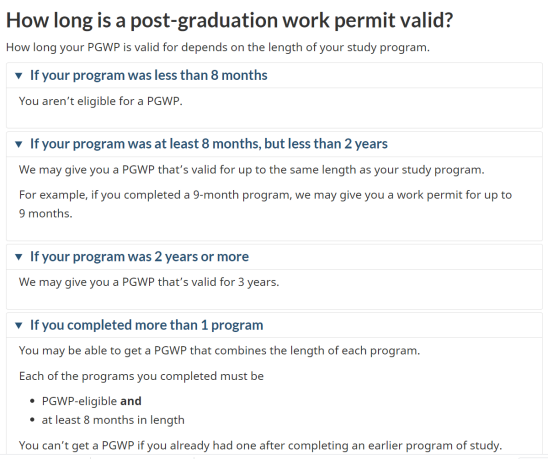Collapse the triangle beside 'less than 8 months'

(19, 76)
